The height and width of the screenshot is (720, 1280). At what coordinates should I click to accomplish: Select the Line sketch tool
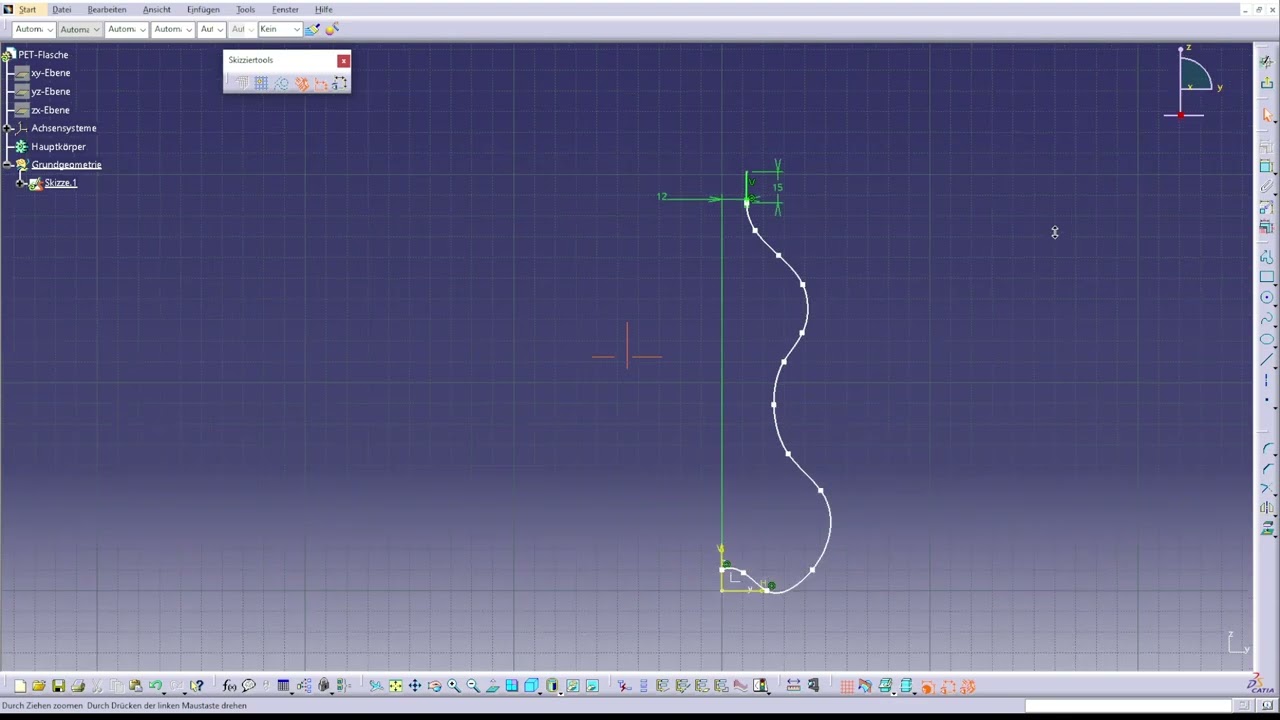pos(1266,360)
